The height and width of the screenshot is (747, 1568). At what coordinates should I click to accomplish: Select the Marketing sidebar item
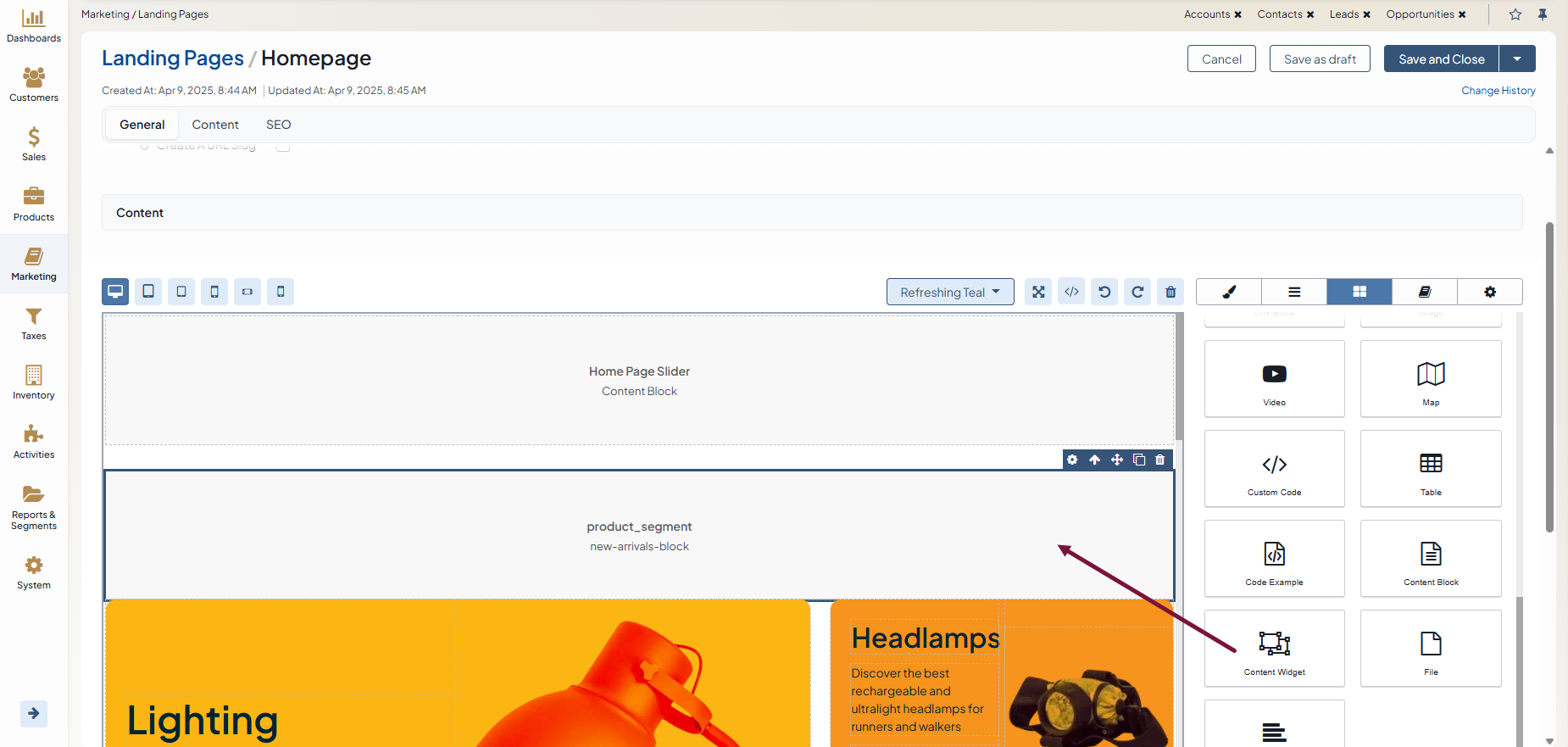[x=34, y=264]
